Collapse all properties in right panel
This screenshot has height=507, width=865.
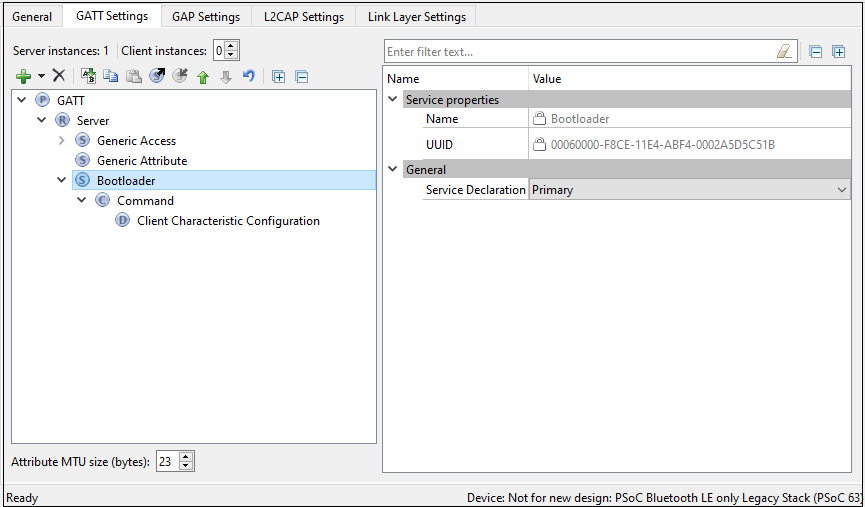tap(816, 51)
